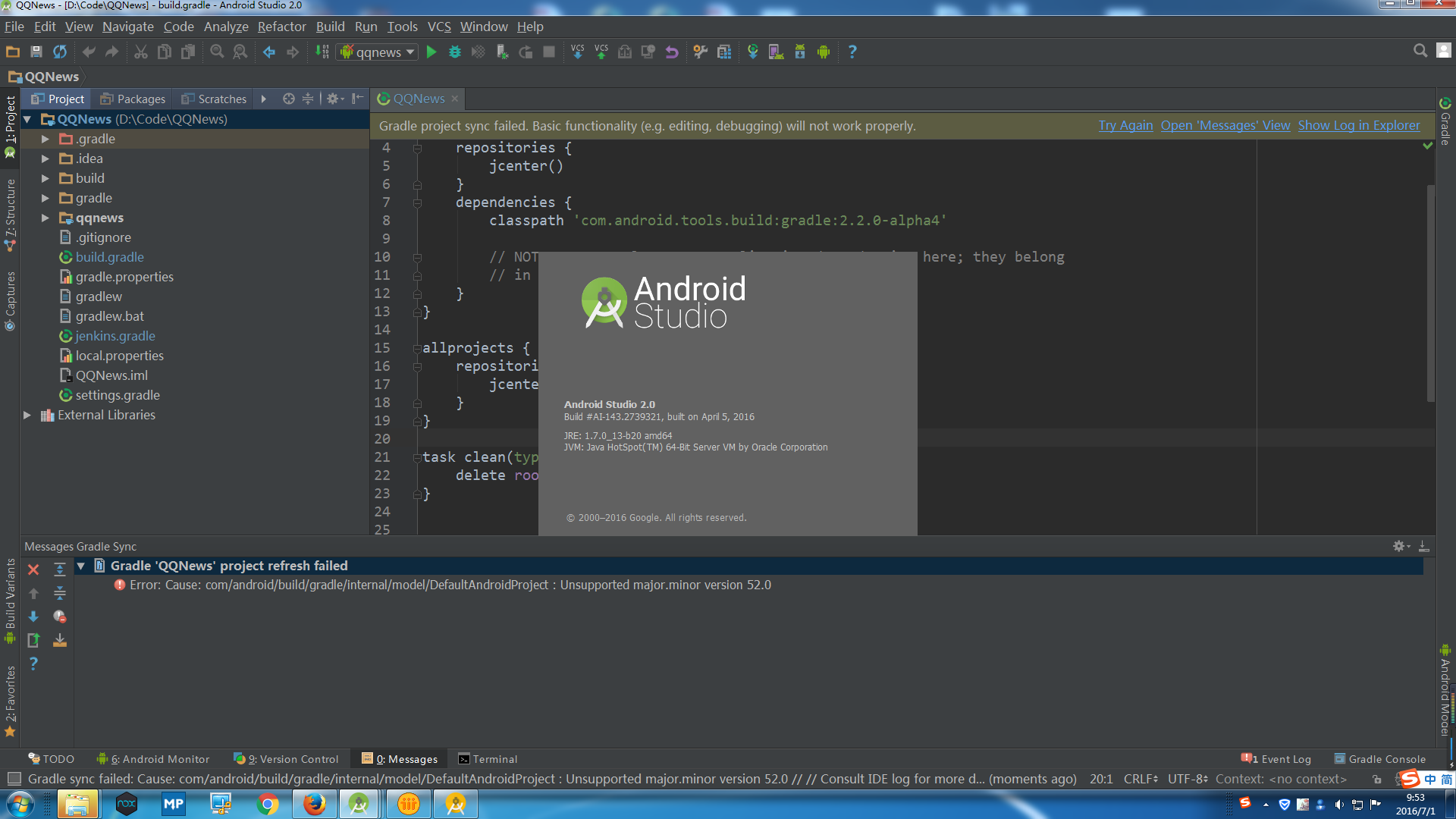Click the Synchronize refresh icon
The image size is (1456, 819).
[60, 52]
